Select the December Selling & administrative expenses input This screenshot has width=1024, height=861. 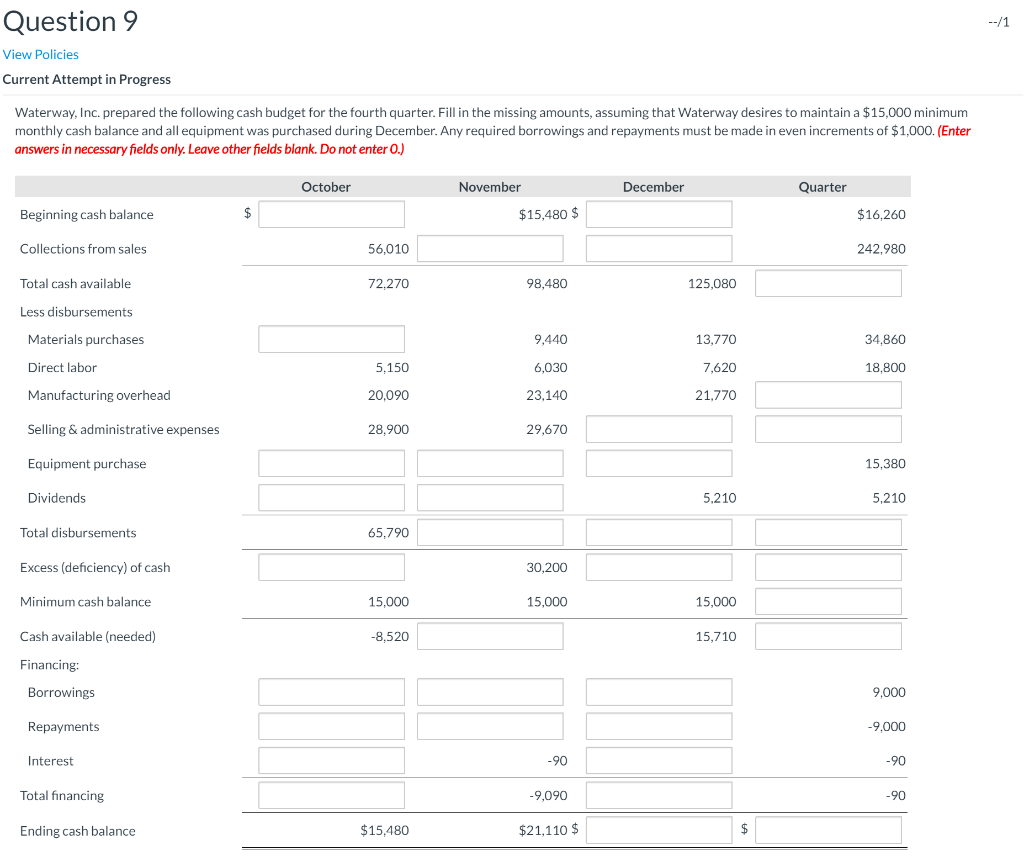[658, 428]
